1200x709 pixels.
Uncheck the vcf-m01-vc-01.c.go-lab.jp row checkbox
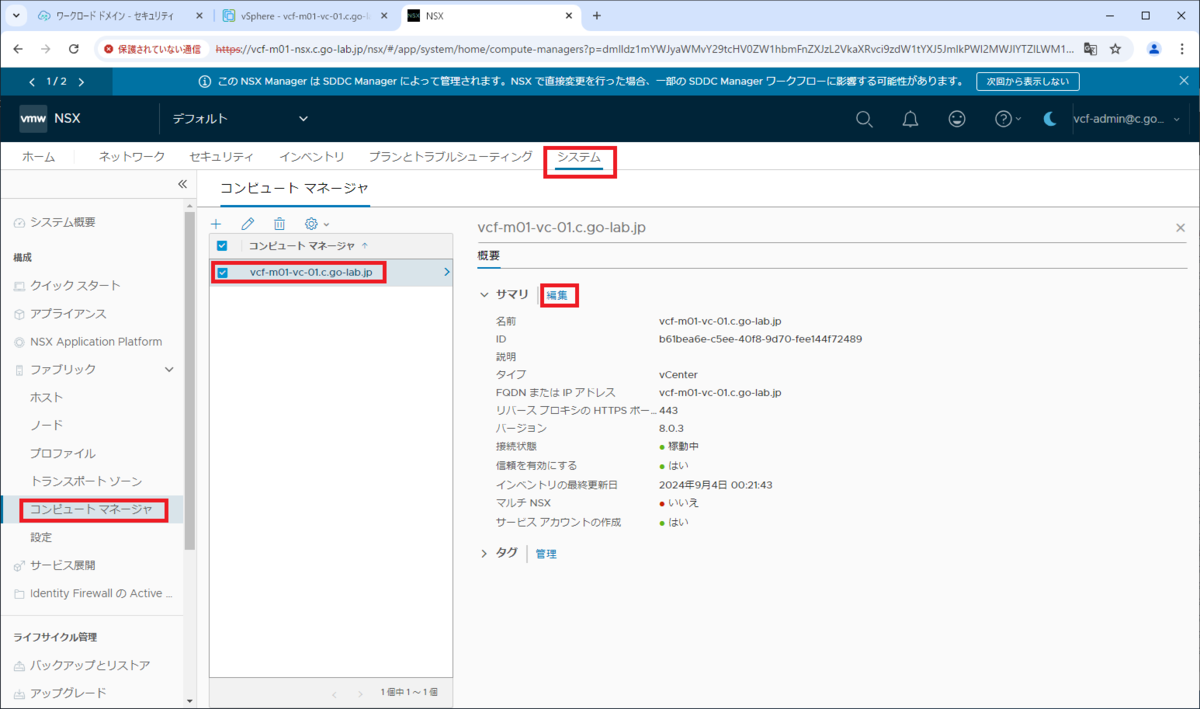(x=222, y=272)
